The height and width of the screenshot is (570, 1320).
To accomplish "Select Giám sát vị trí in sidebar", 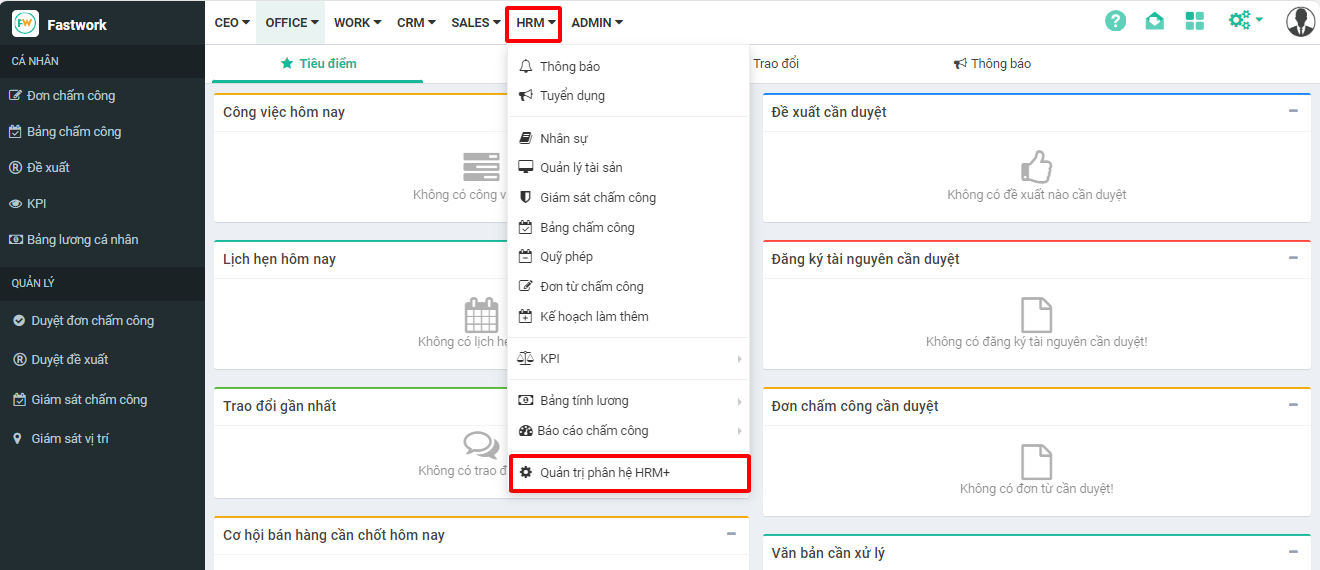I will (70, 439).
